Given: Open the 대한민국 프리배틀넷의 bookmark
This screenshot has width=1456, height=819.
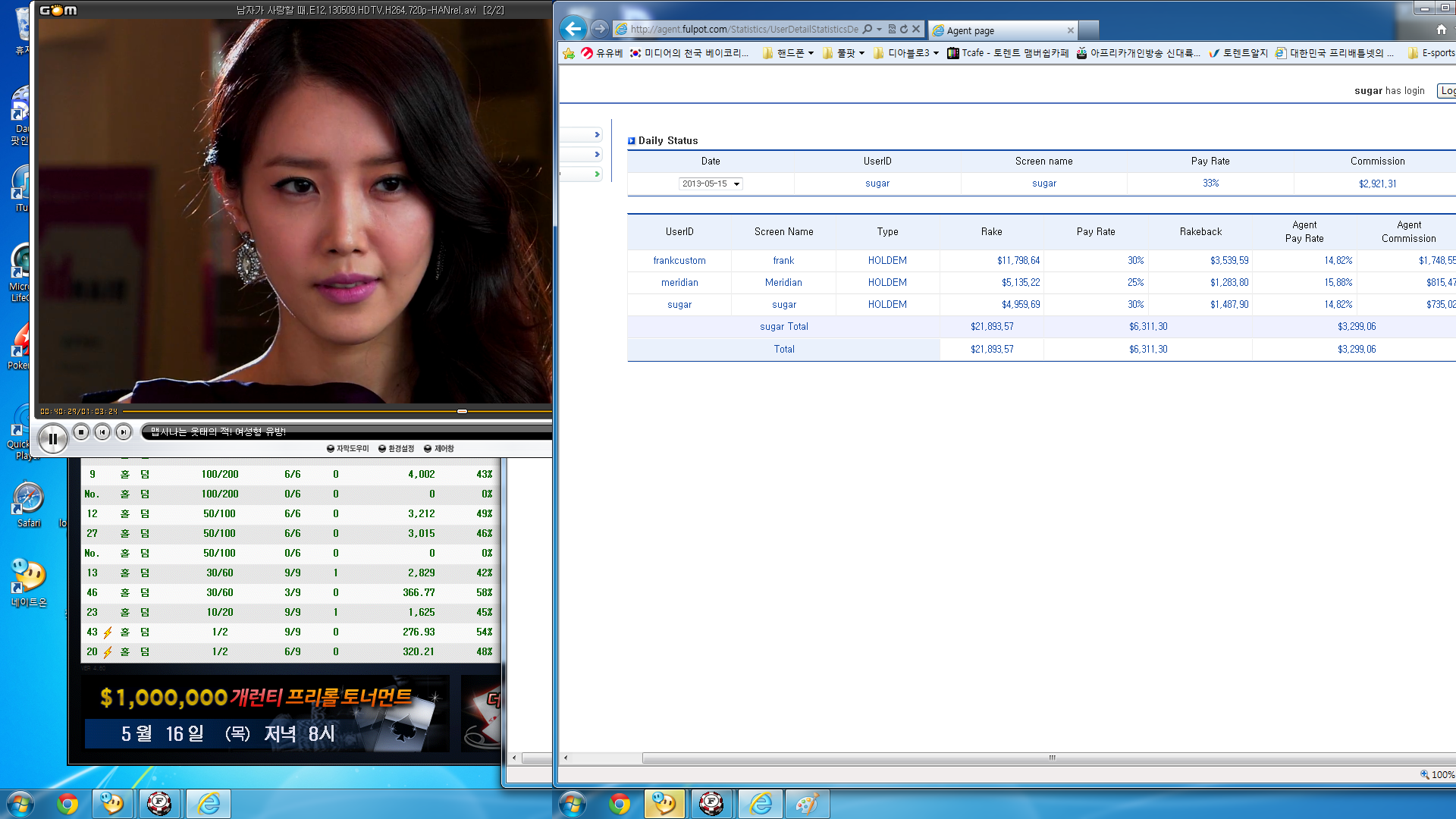Looking at the screenshot, I should tap(1335, 53).
